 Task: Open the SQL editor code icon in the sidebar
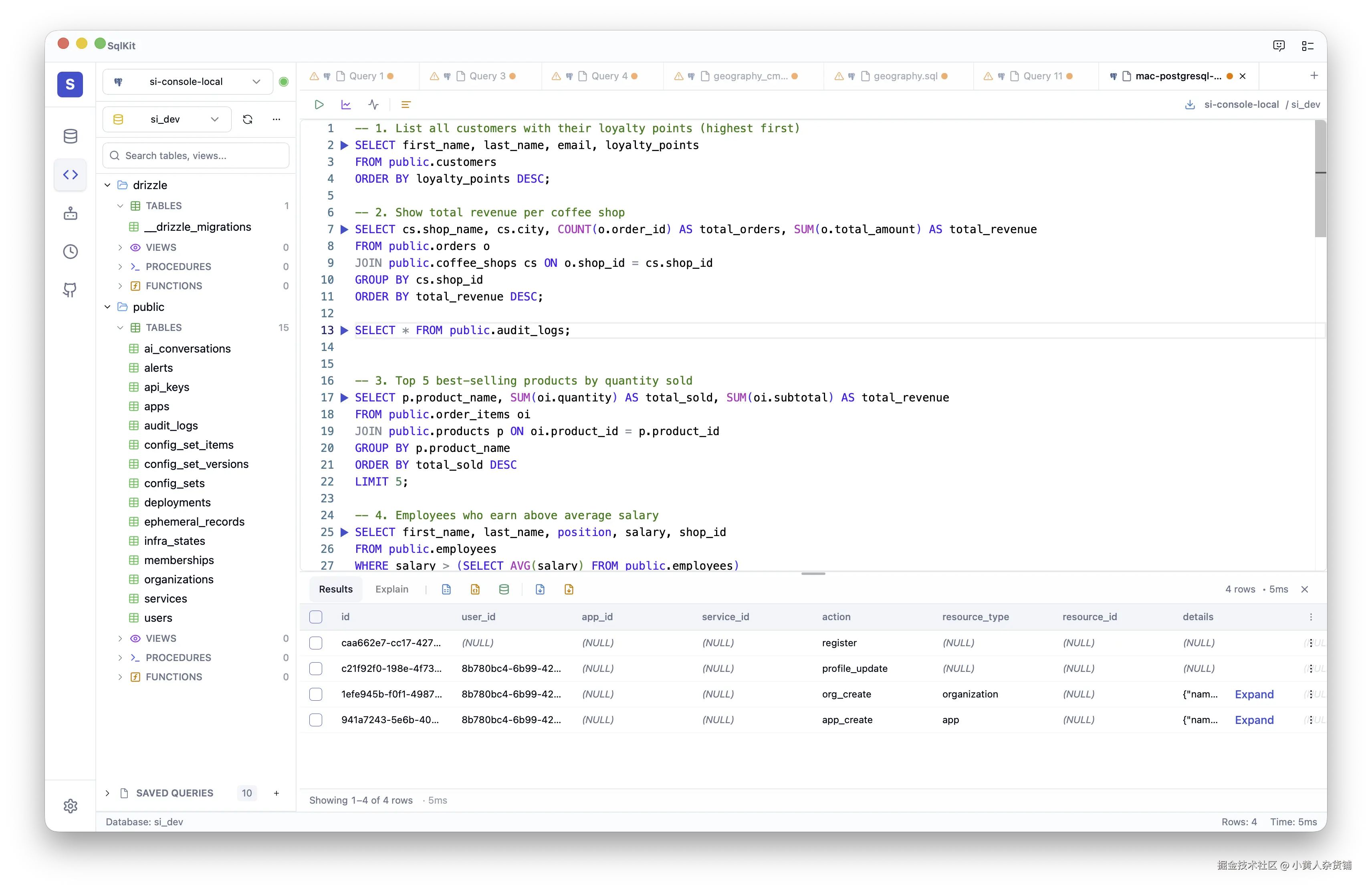(71, 175)
